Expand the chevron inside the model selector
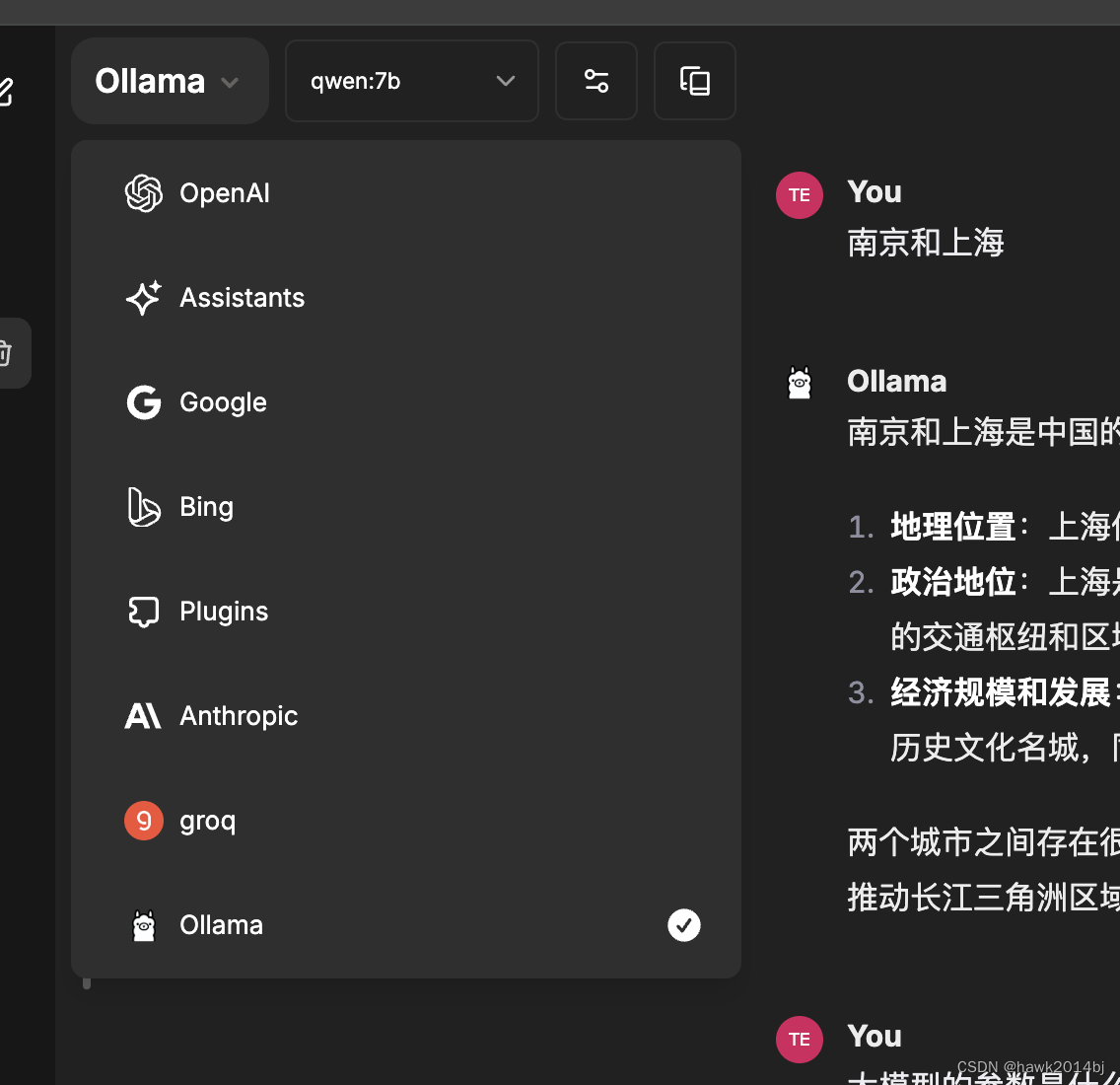 coord(506,81)
